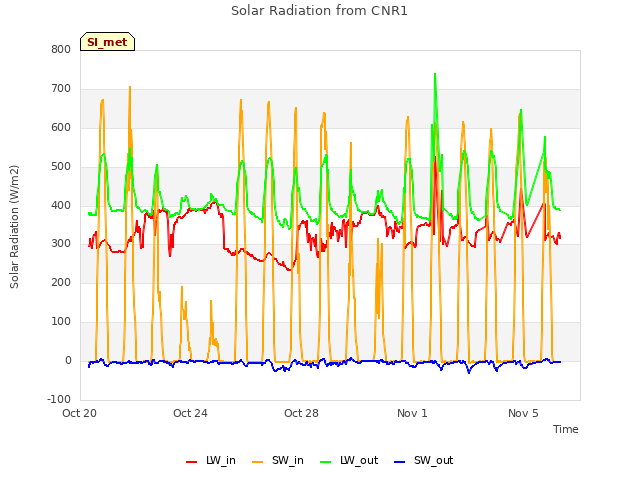This screenshot has height=480, width=640.
Task: Click the Oct 20 x-axis tick label
Action: click(79, 413)
